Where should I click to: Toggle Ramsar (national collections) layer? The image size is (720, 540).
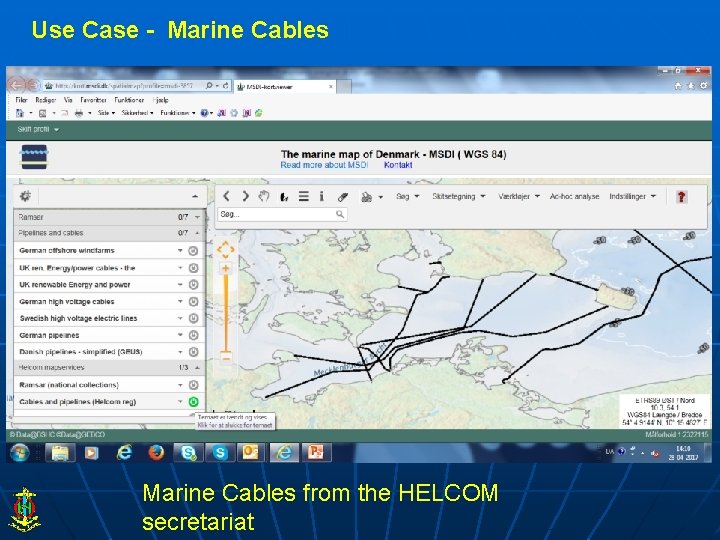193,385
